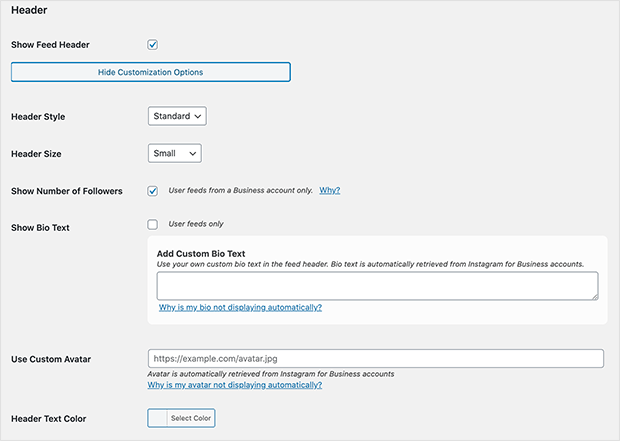Open 'Why is my avatar not displaying automatically?' link
This screenshot has width=620, height=441.
235,385
